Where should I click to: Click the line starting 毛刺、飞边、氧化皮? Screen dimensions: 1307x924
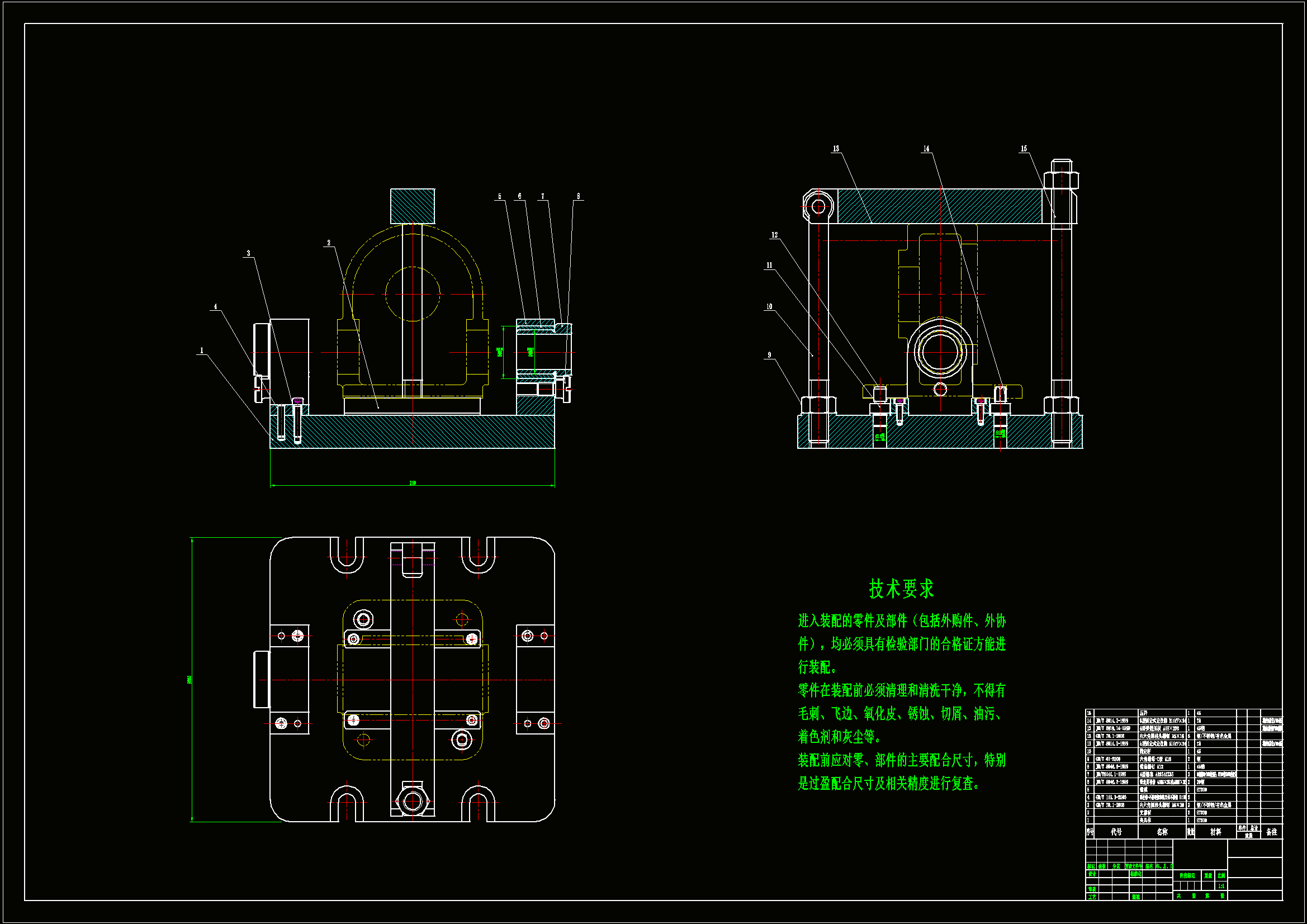pyautogui.click(x=901, y=713)
